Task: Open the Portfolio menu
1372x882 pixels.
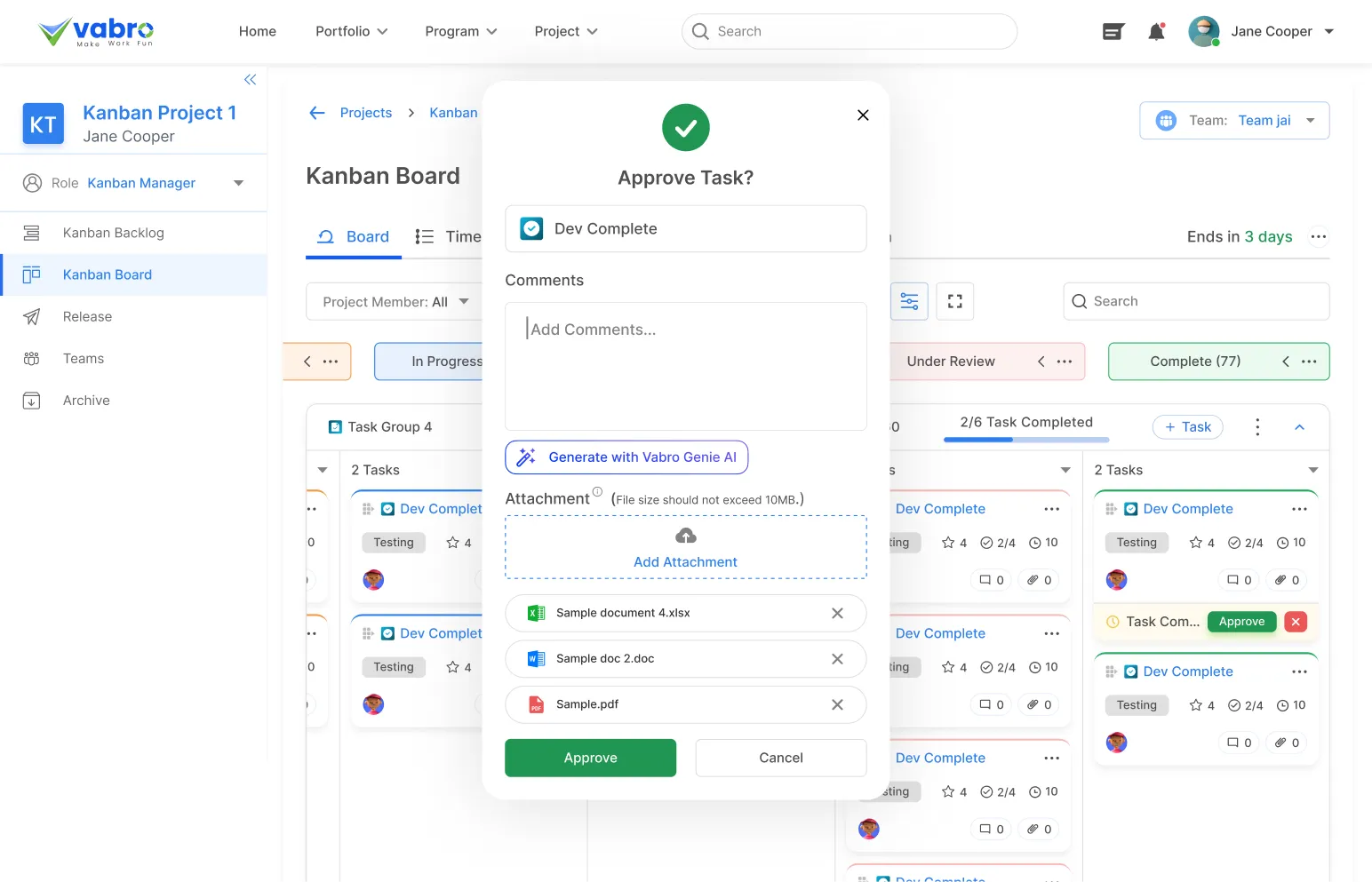Action: pyautogui.click(x=351, y=32)
